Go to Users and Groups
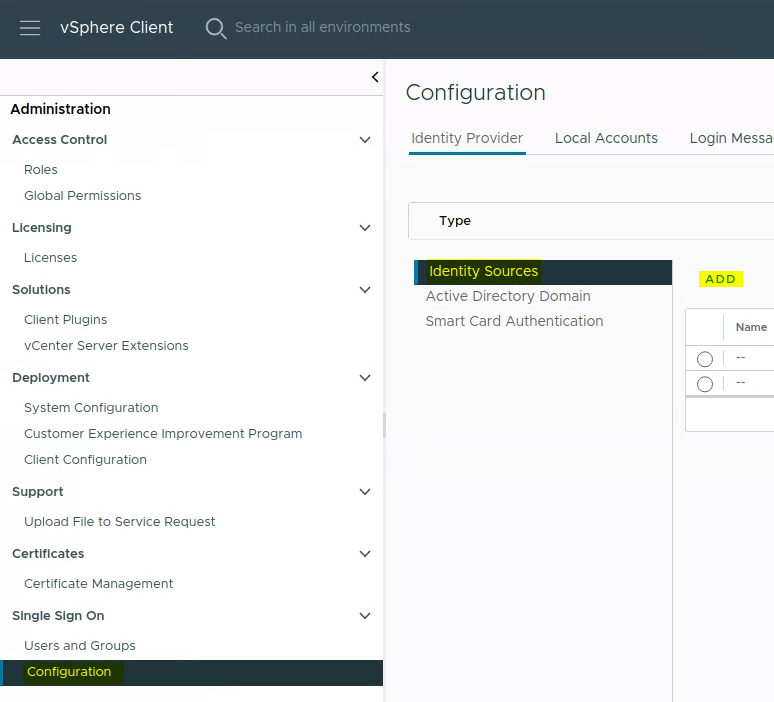Screen dimensions: 774x702 (x=80, y=646)
